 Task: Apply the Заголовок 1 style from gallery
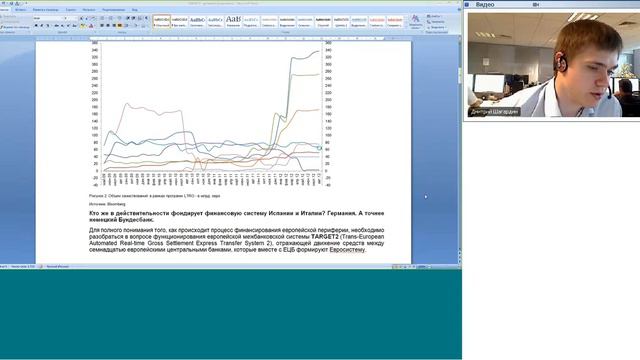(x=198, y=22)
